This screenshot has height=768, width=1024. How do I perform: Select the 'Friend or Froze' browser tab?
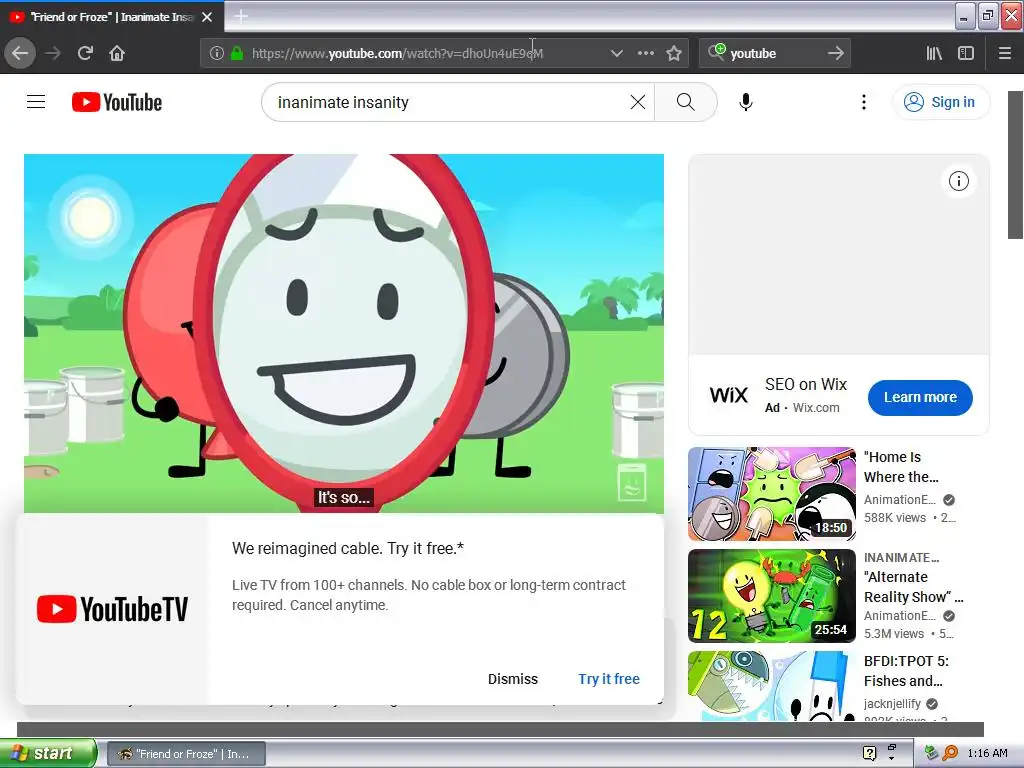click(112, 16)
